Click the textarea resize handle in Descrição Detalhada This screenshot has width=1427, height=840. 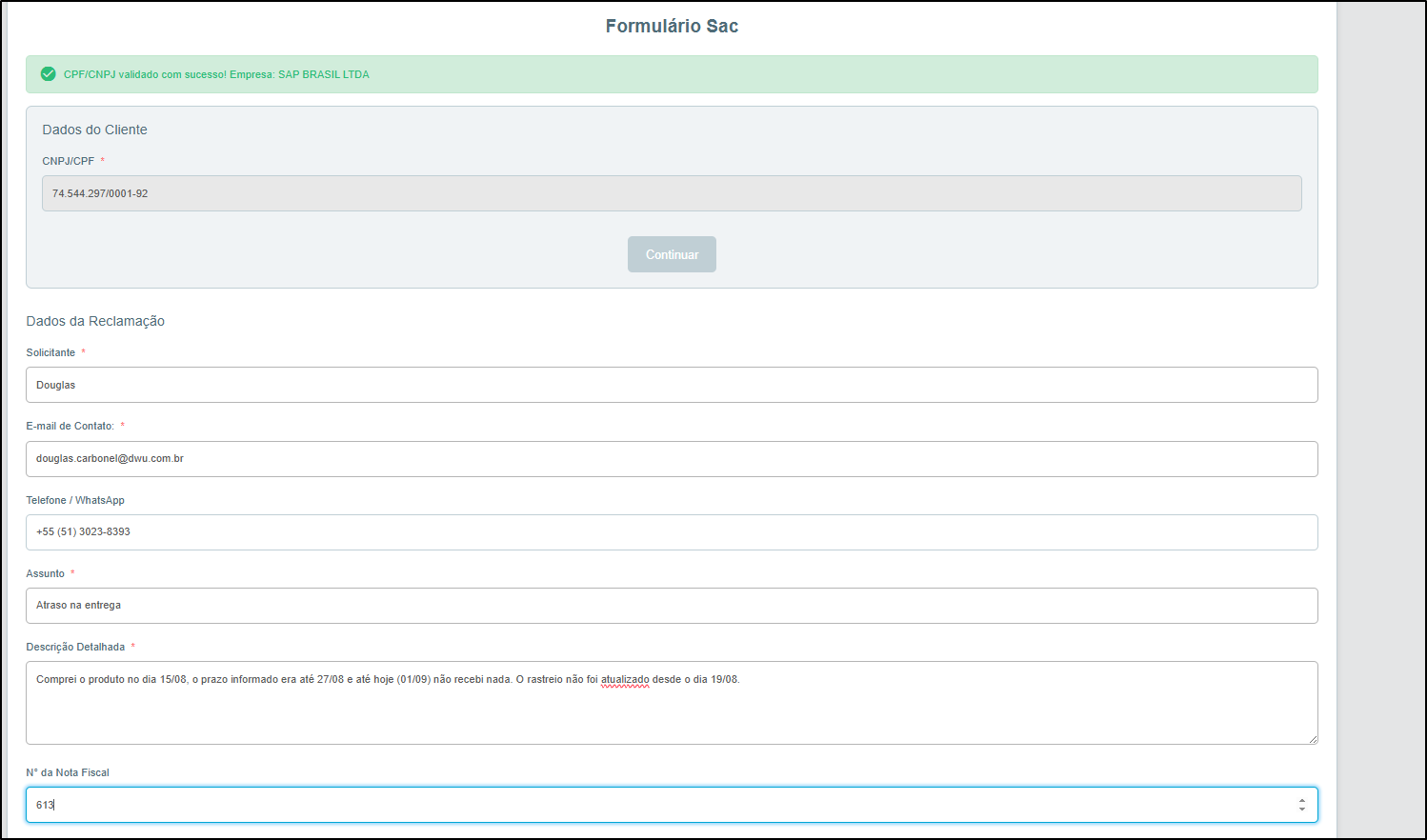coord(1313,739)
